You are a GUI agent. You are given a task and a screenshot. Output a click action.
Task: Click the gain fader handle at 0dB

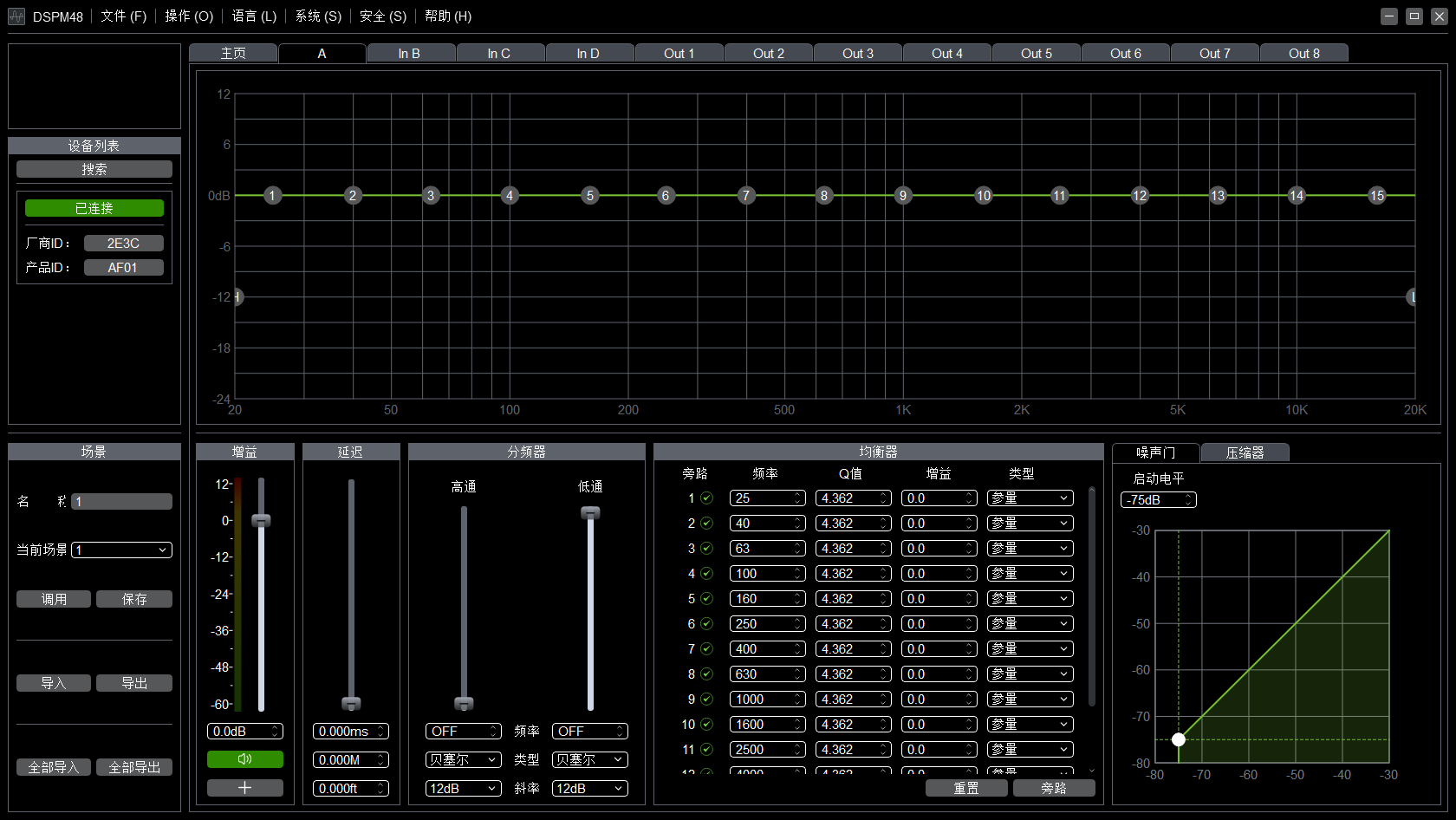(x=260, y=521)
